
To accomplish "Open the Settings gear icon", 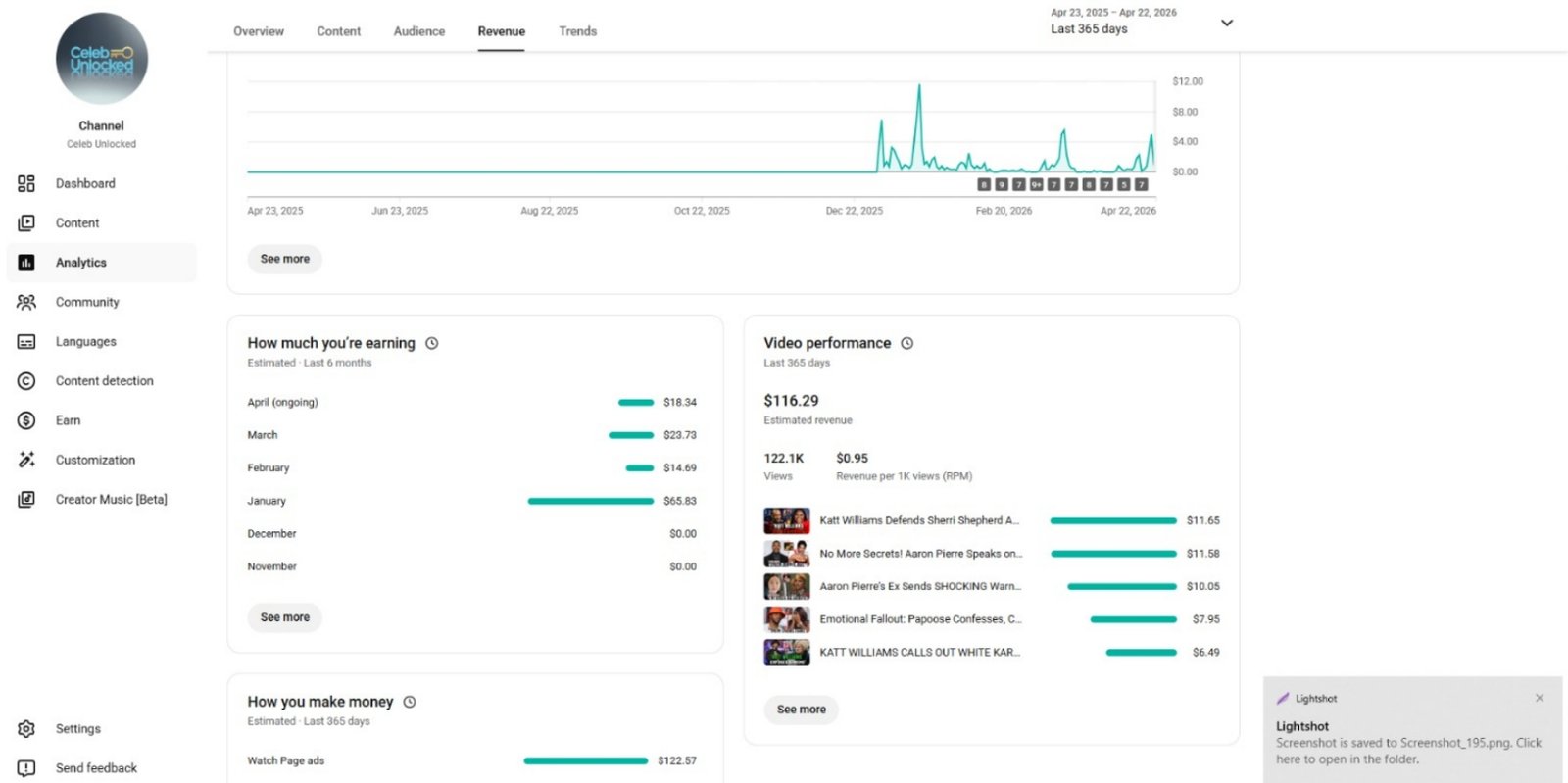I will [x=26, y=729].
